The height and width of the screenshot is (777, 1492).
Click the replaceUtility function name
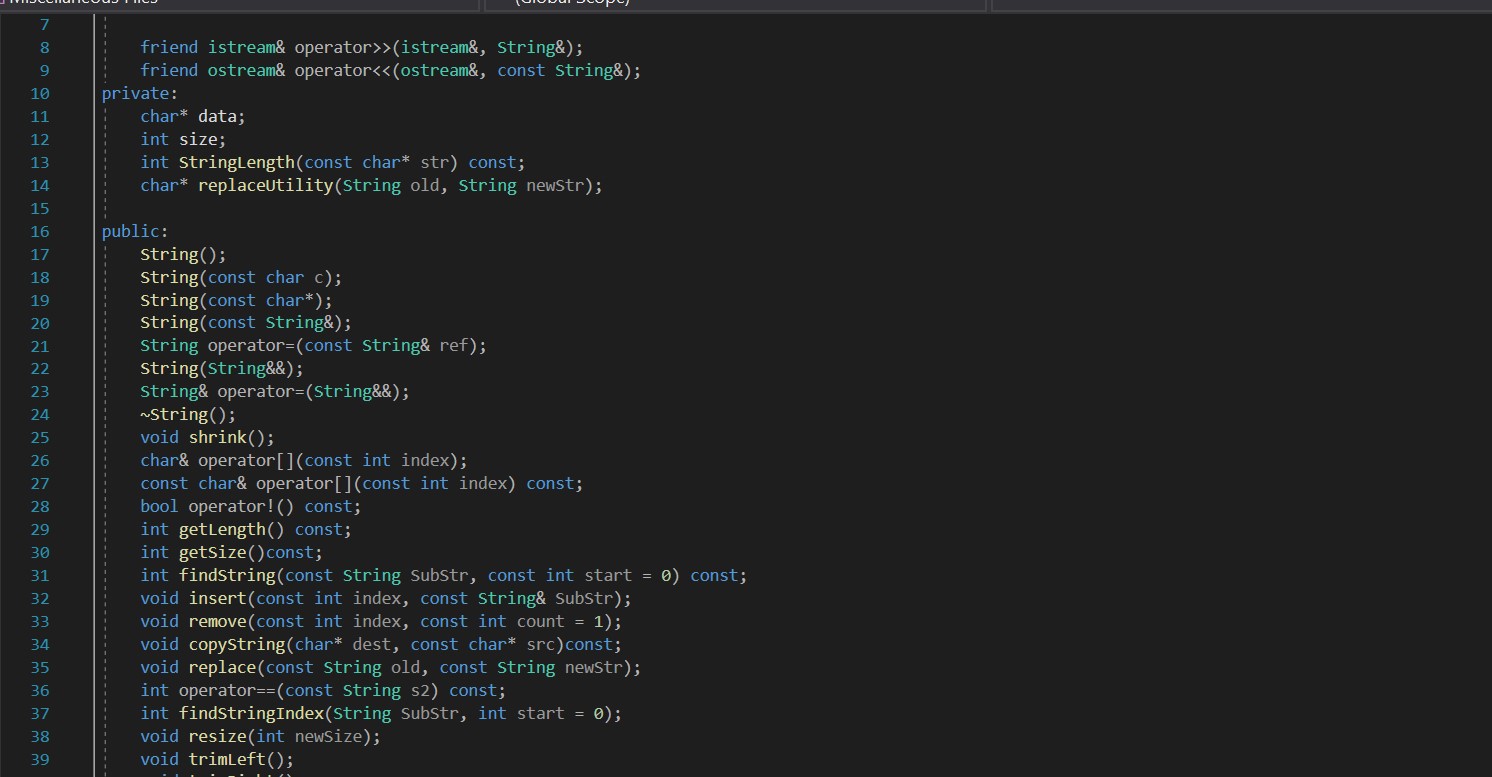(264, 185)
